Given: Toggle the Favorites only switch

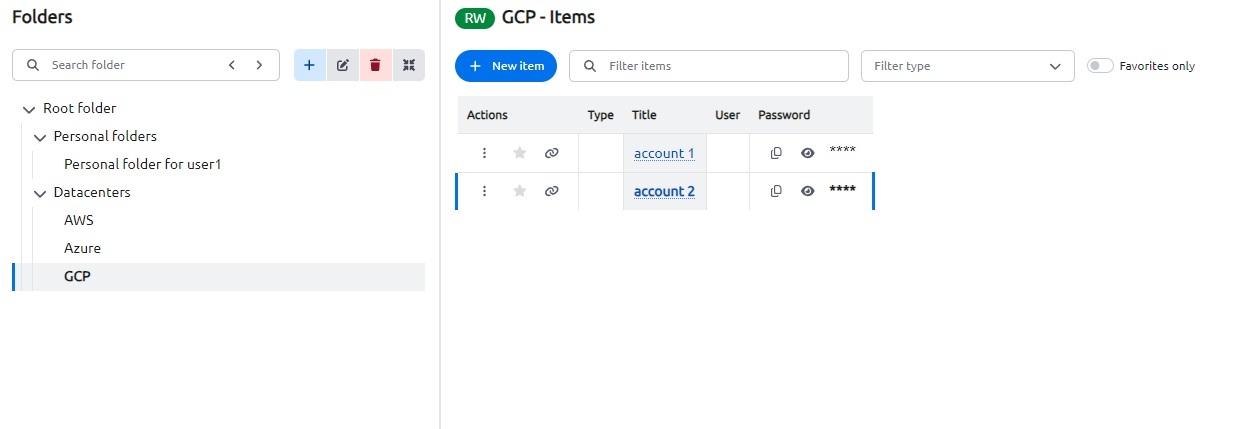Looking at the screenshot, I should coord(1100,66).
